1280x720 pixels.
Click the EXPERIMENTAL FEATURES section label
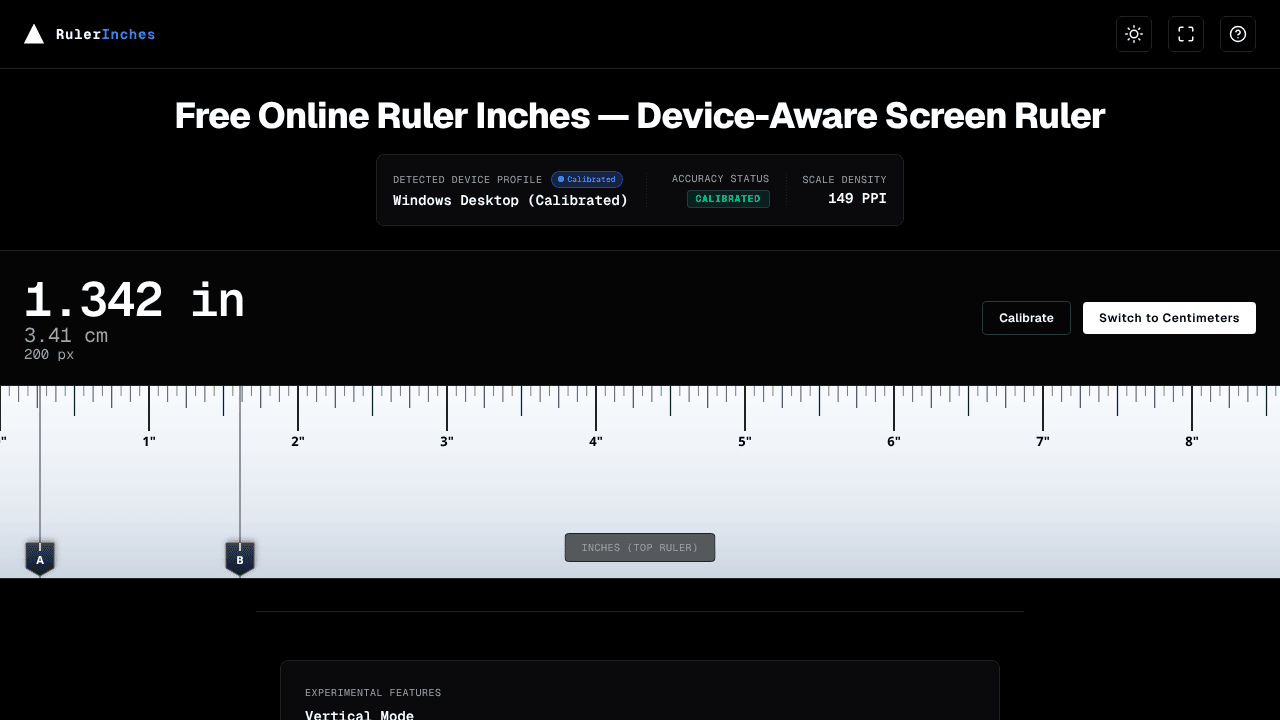tap(373, 693)
